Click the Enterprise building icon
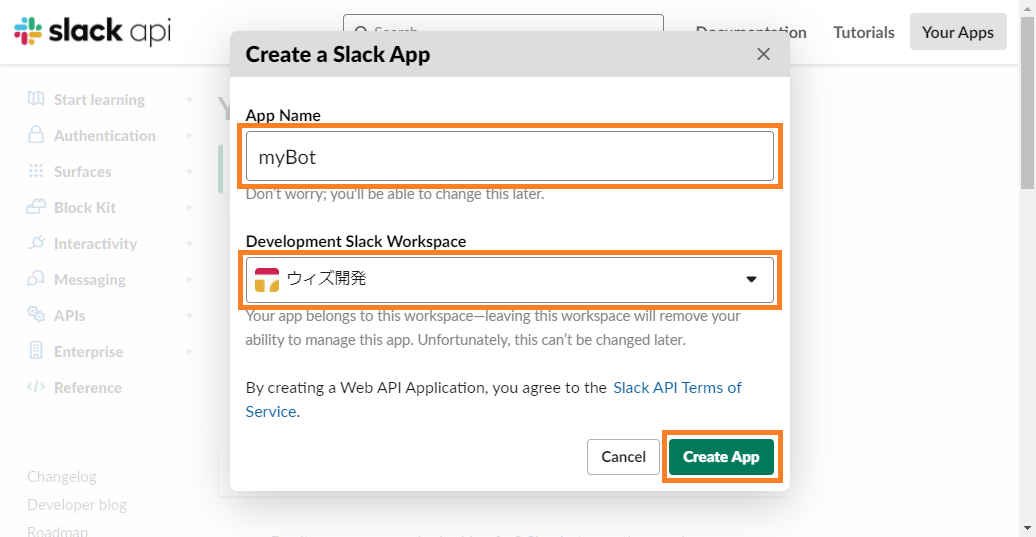Screen dimensions: 1036x537 click(36, 351)
